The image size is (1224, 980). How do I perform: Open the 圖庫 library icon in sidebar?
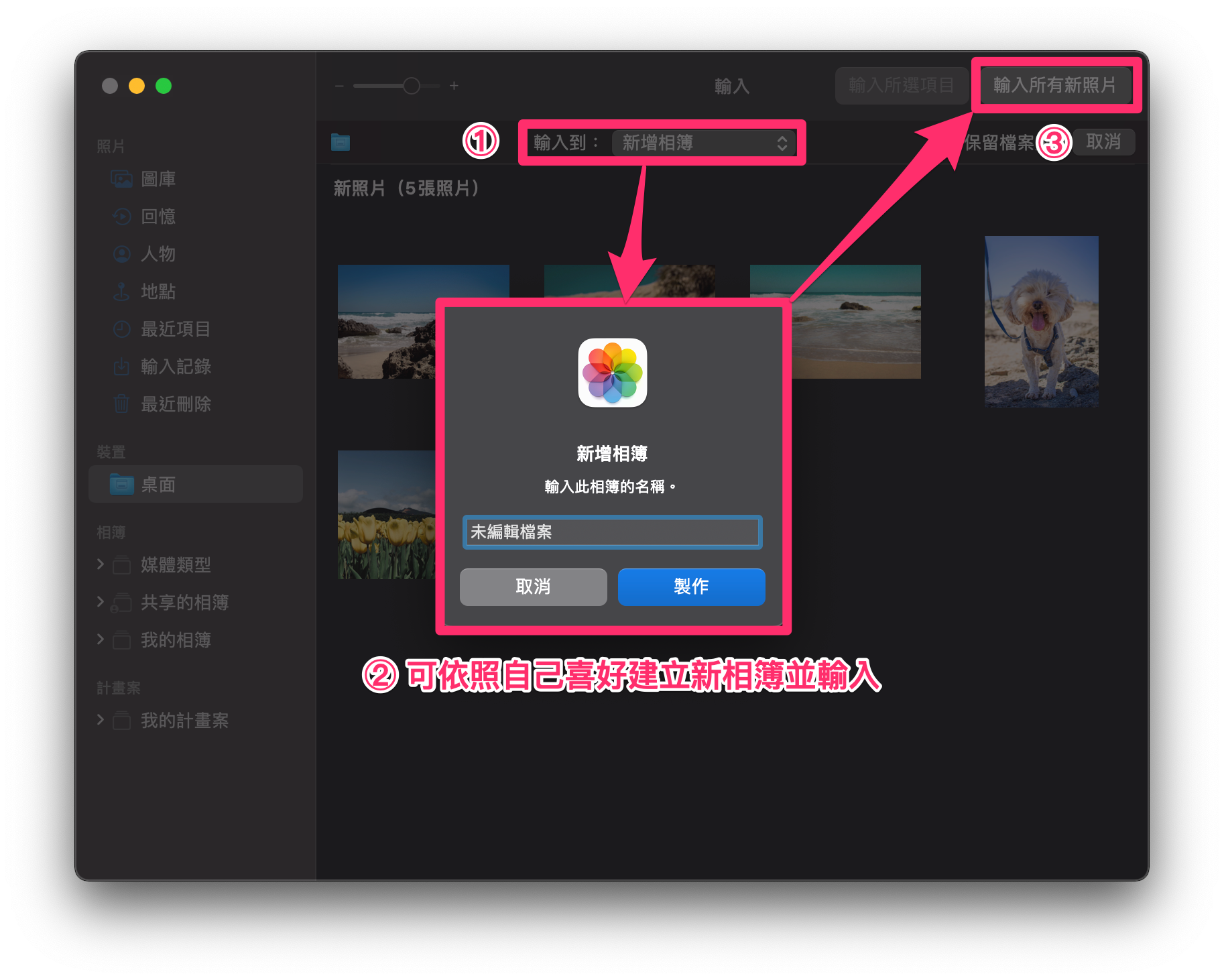click(121, 179)
